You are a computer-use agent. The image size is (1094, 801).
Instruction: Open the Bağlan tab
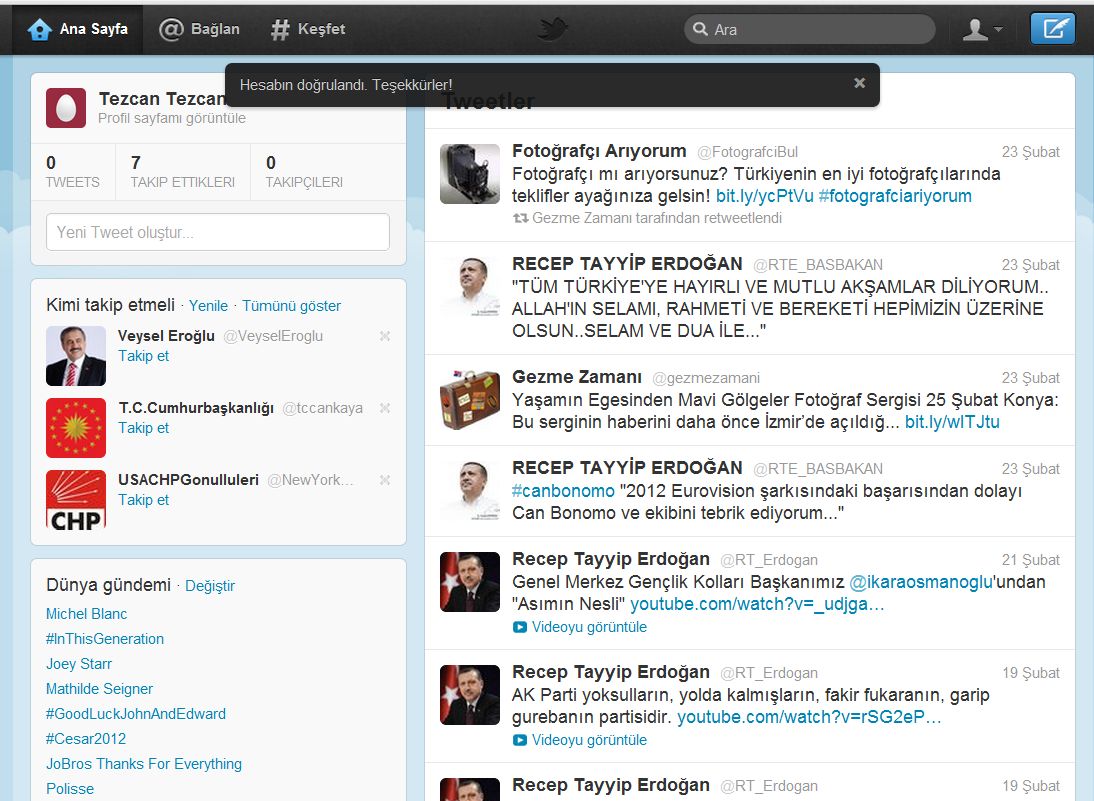(x=200, y=29)
